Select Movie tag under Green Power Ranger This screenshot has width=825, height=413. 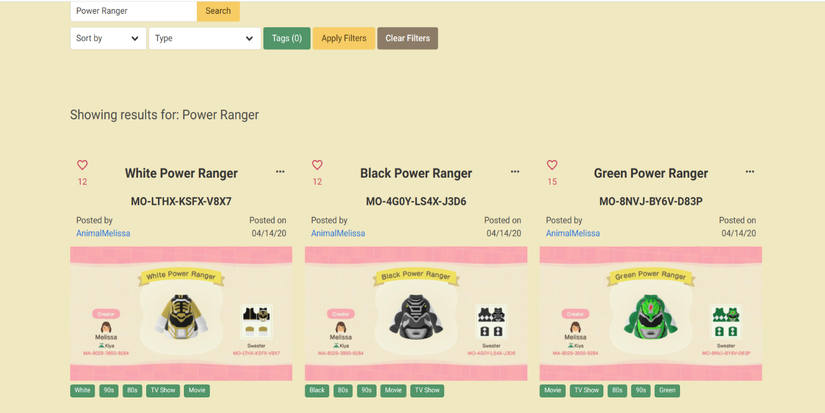552,390
